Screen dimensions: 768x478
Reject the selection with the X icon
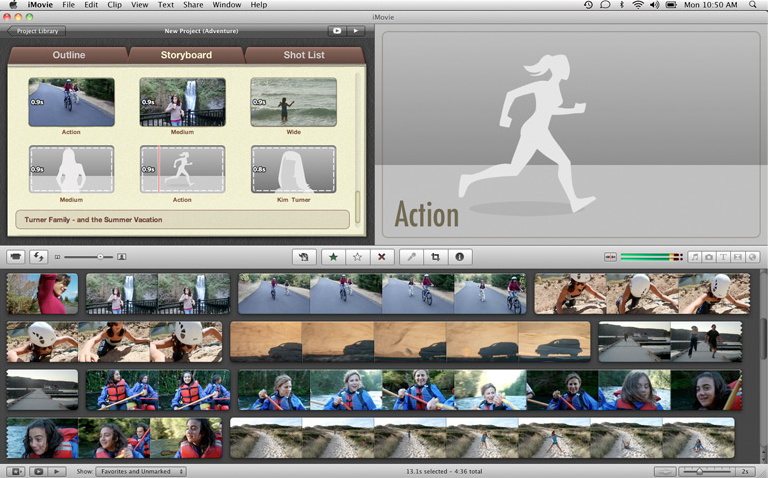(x=381, y=257)
